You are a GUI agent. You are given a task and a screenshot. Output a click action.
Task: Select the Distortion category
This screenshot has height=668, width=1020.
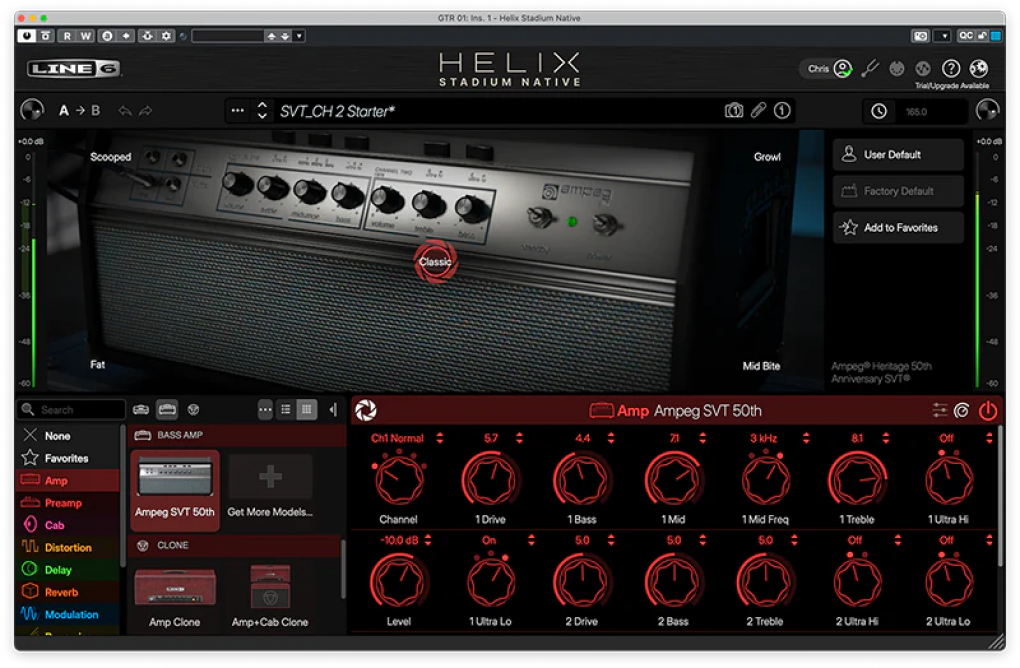click(68, 548)
